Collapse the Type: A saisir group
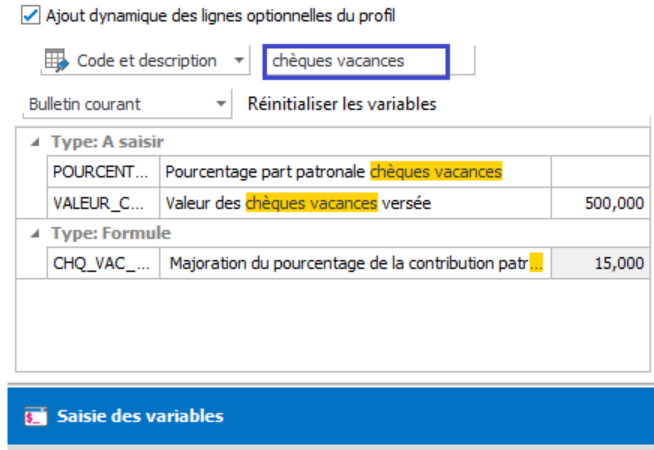This screenshot has width=654, height=450. (x=35, y=142)
